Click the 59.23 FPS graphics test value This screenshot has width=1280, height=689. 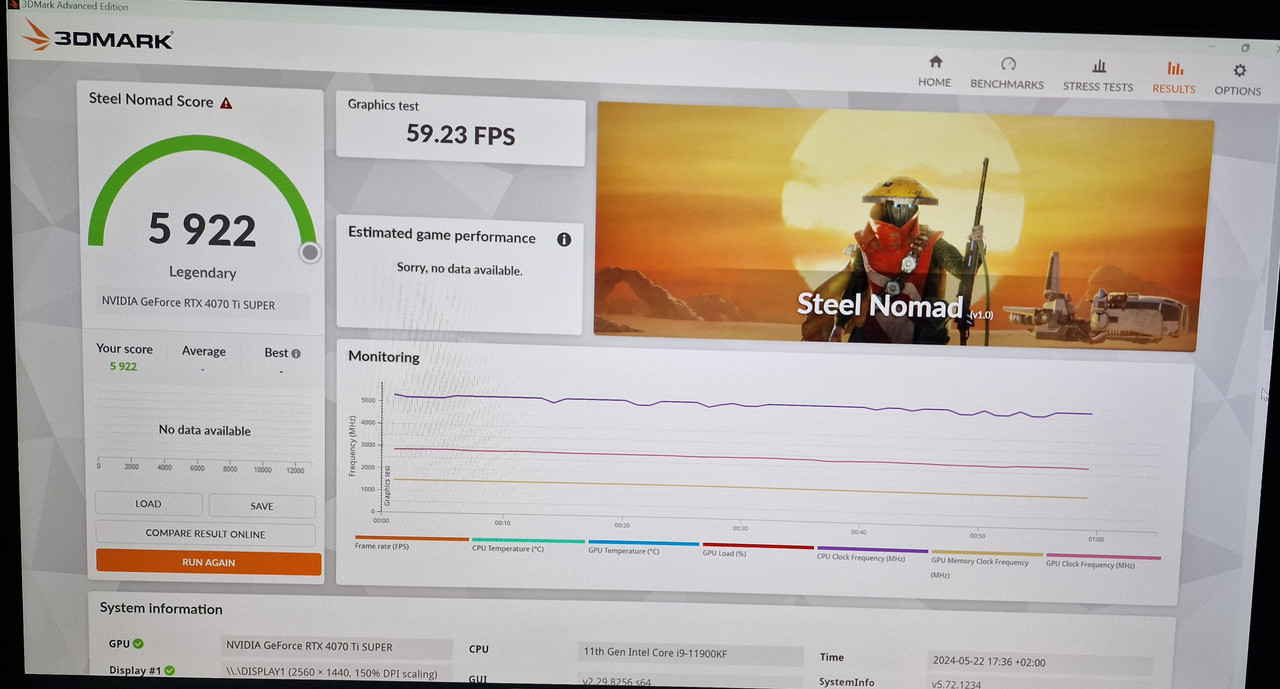click(460, 134)
